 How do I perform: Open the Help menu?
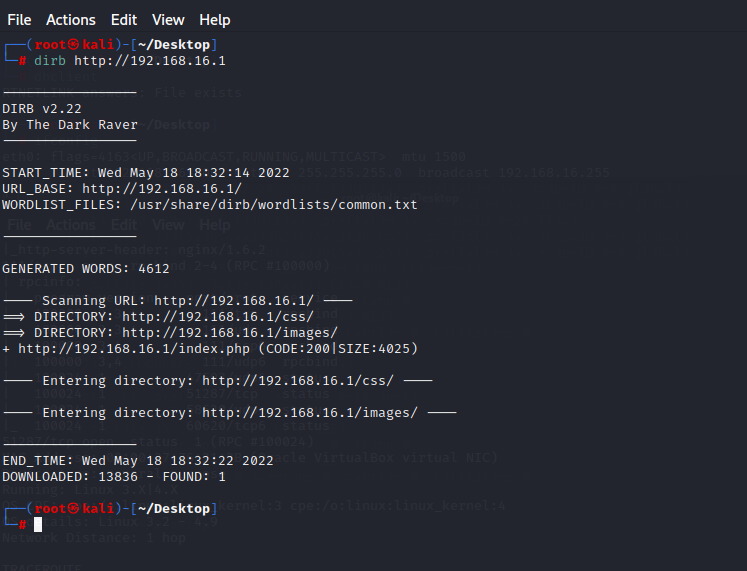coord(215,20)
